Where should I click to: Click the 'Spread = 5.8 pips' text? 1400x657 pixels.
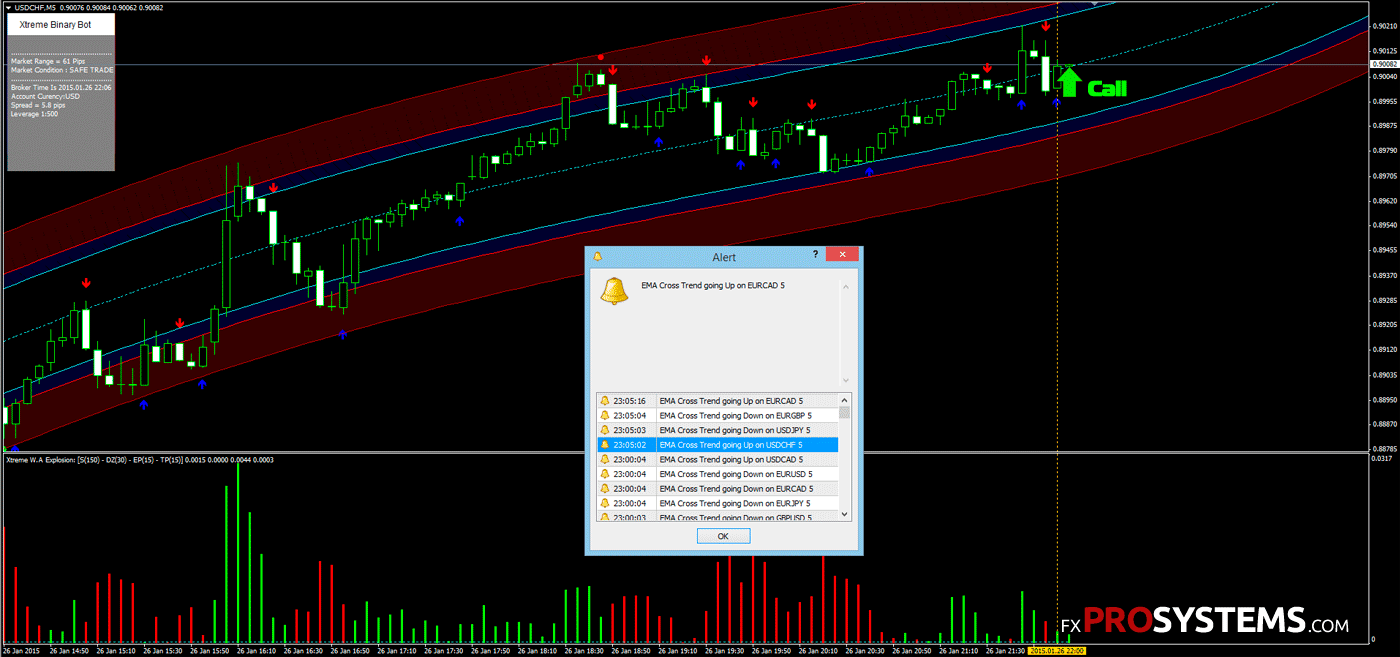[x=38, y=105]
